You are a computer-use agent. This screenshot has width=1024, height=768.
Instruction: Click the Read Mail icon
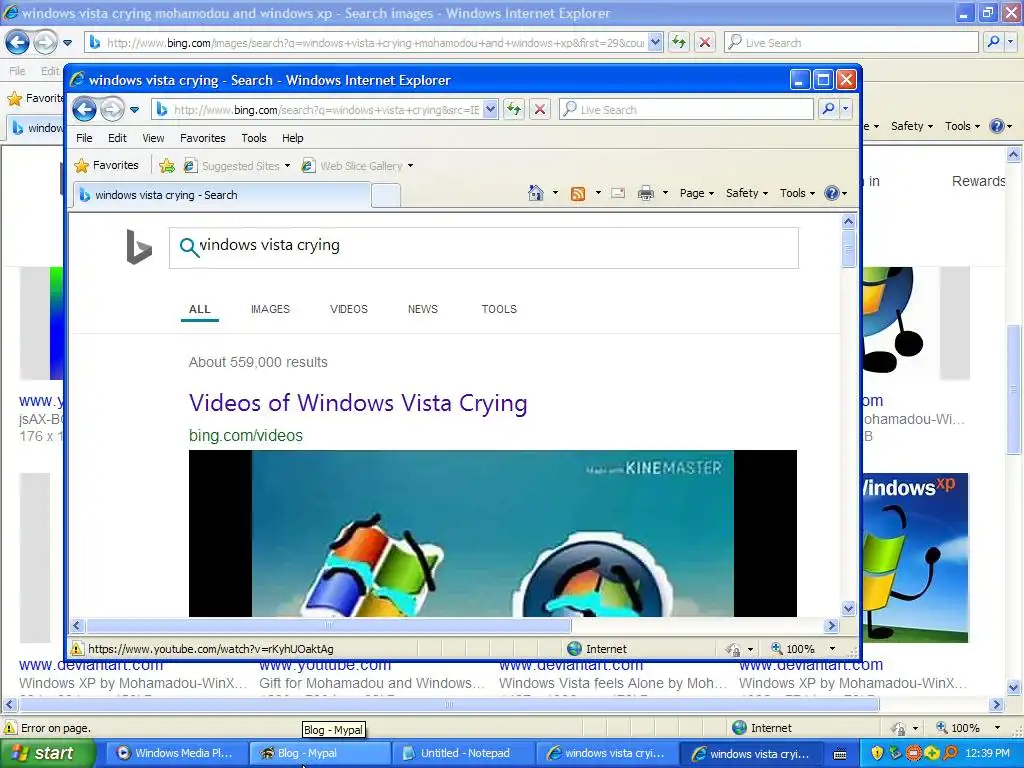[618, 193]
